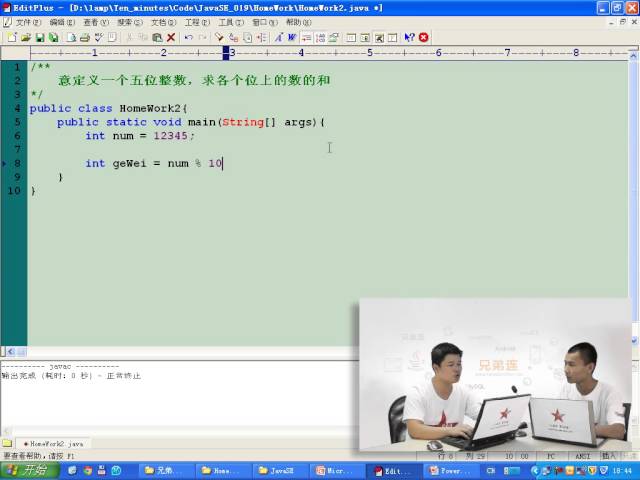The image size is (640, 480).
Task: Open the 查看(V) menu
Action: click(x=96, y=22)
